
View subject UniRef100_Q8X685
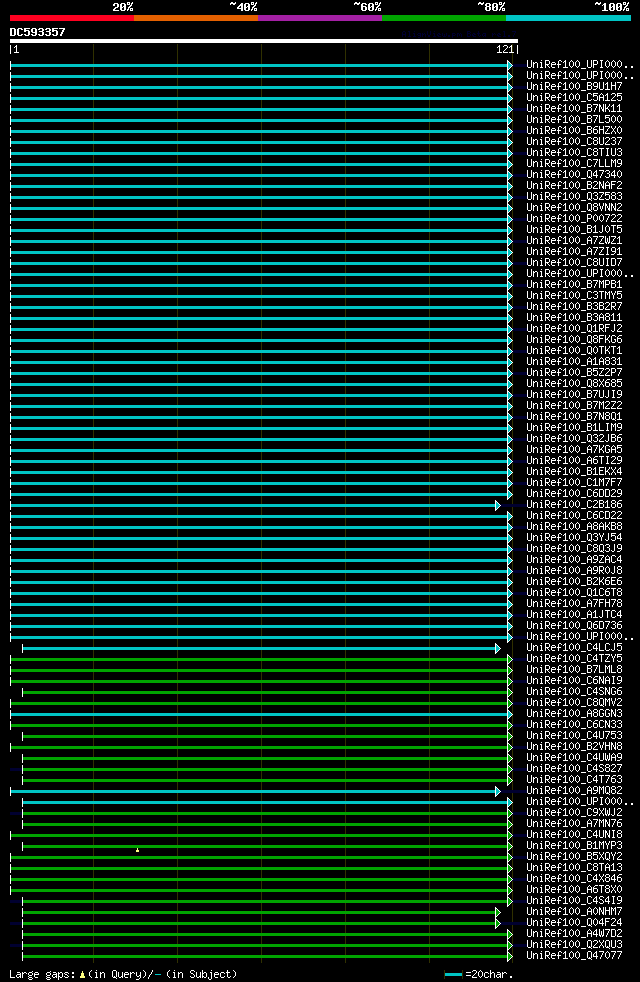pyautogui.click(x=574, y=383)
